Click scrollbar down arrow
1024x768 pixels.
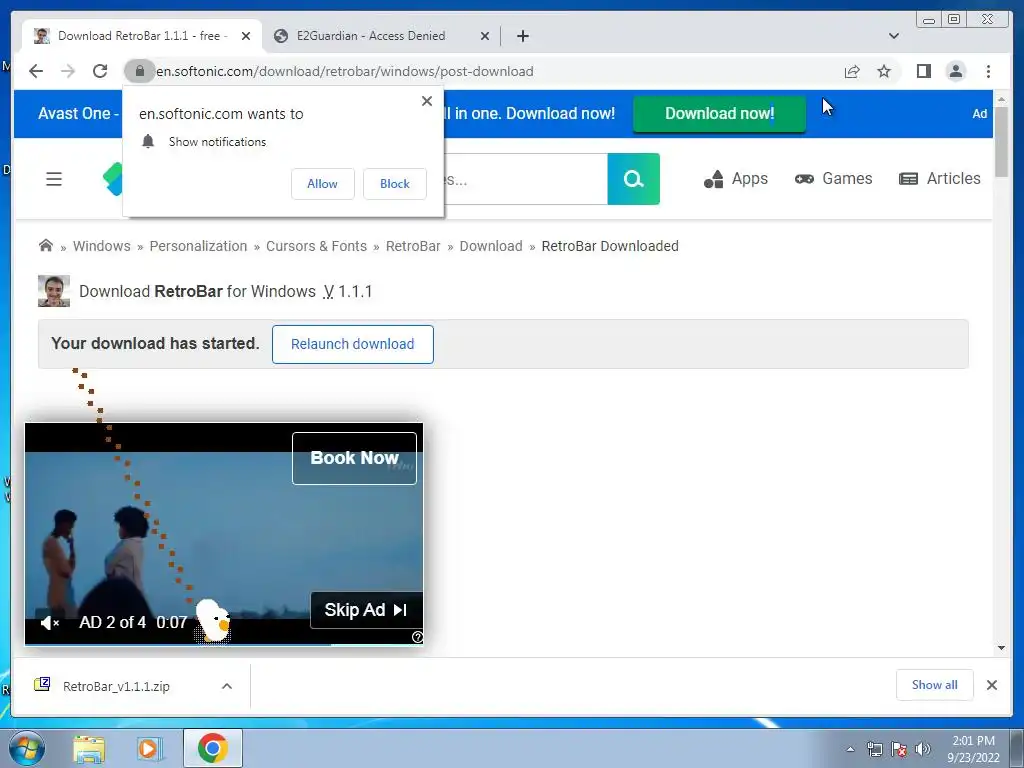(x=1002, y=648)
